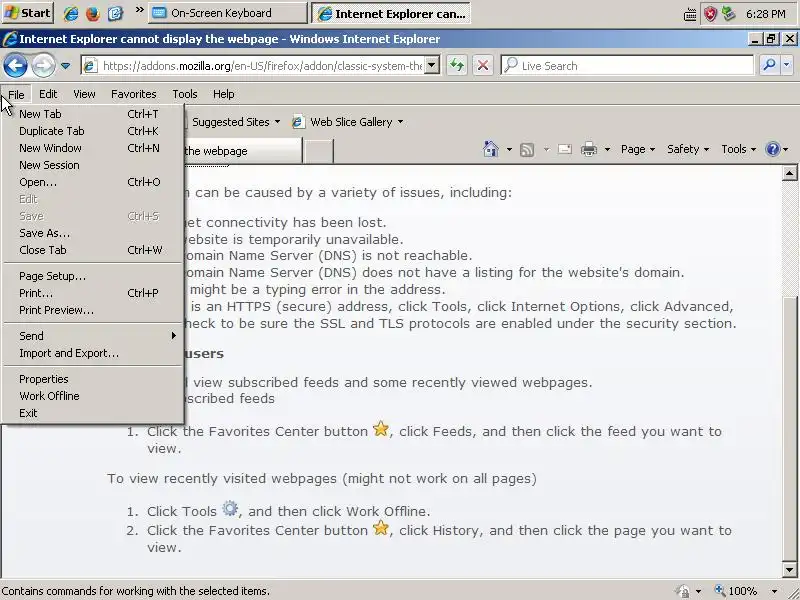Click the red shield system tray icon

[710, 14]
